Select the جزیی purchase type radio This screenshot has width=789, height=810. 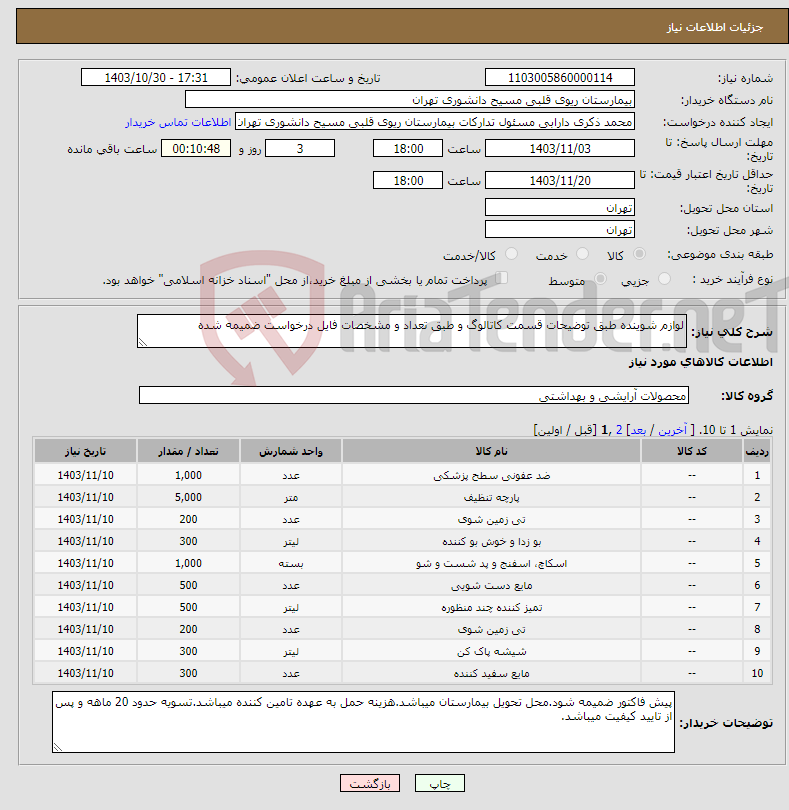[664, 279]
